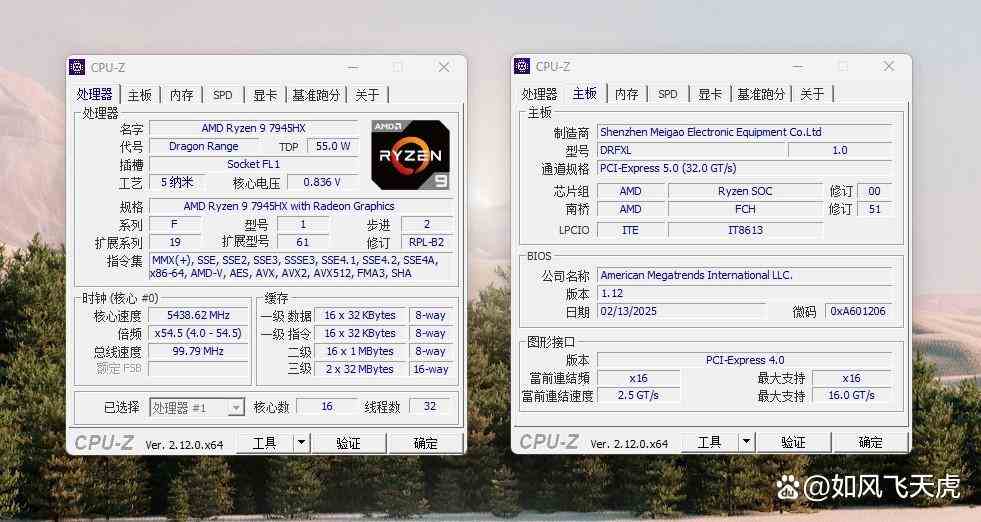Click the motherboard model value DRFXL
Screen dimensions: 981x522
click(691, 150)
